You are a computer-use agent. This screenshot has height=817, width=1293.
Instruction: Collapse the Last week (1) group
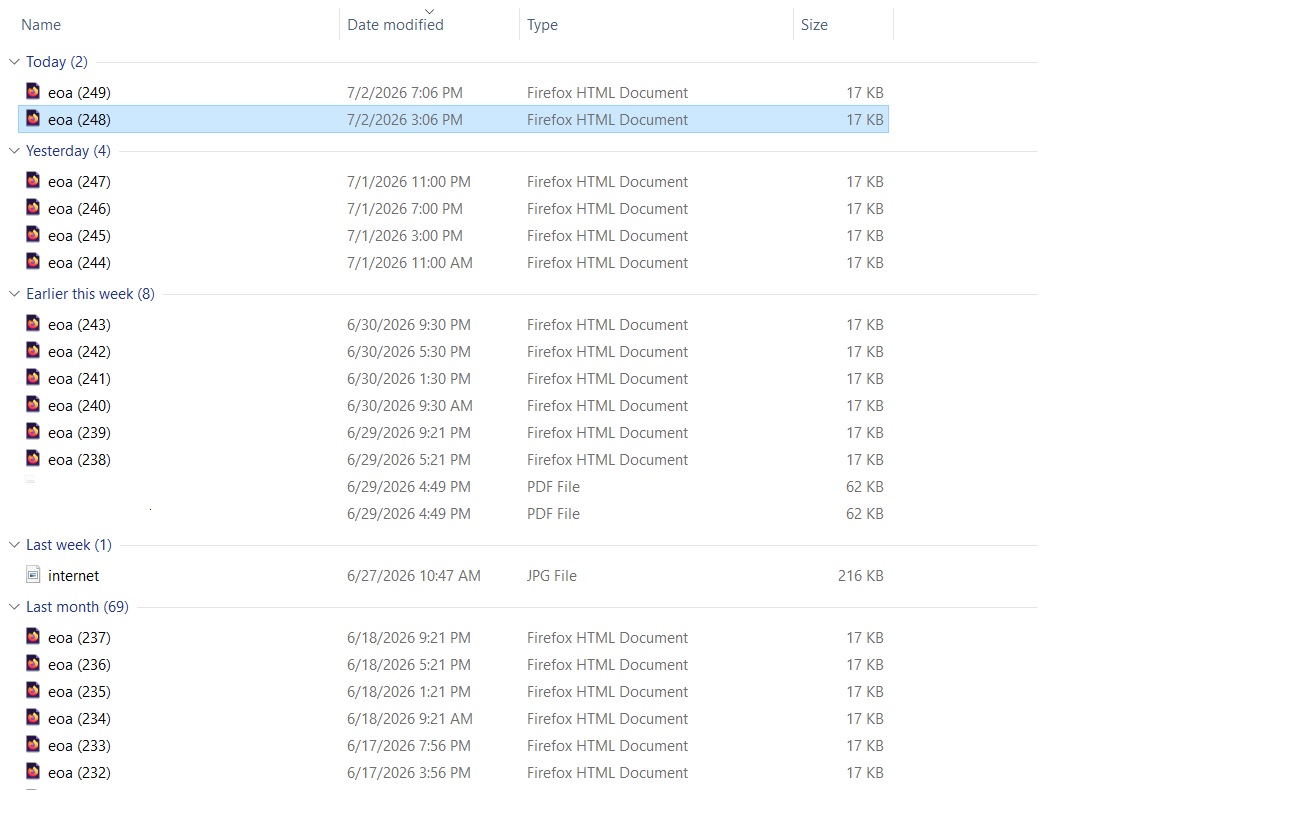[x=14, y=545]
